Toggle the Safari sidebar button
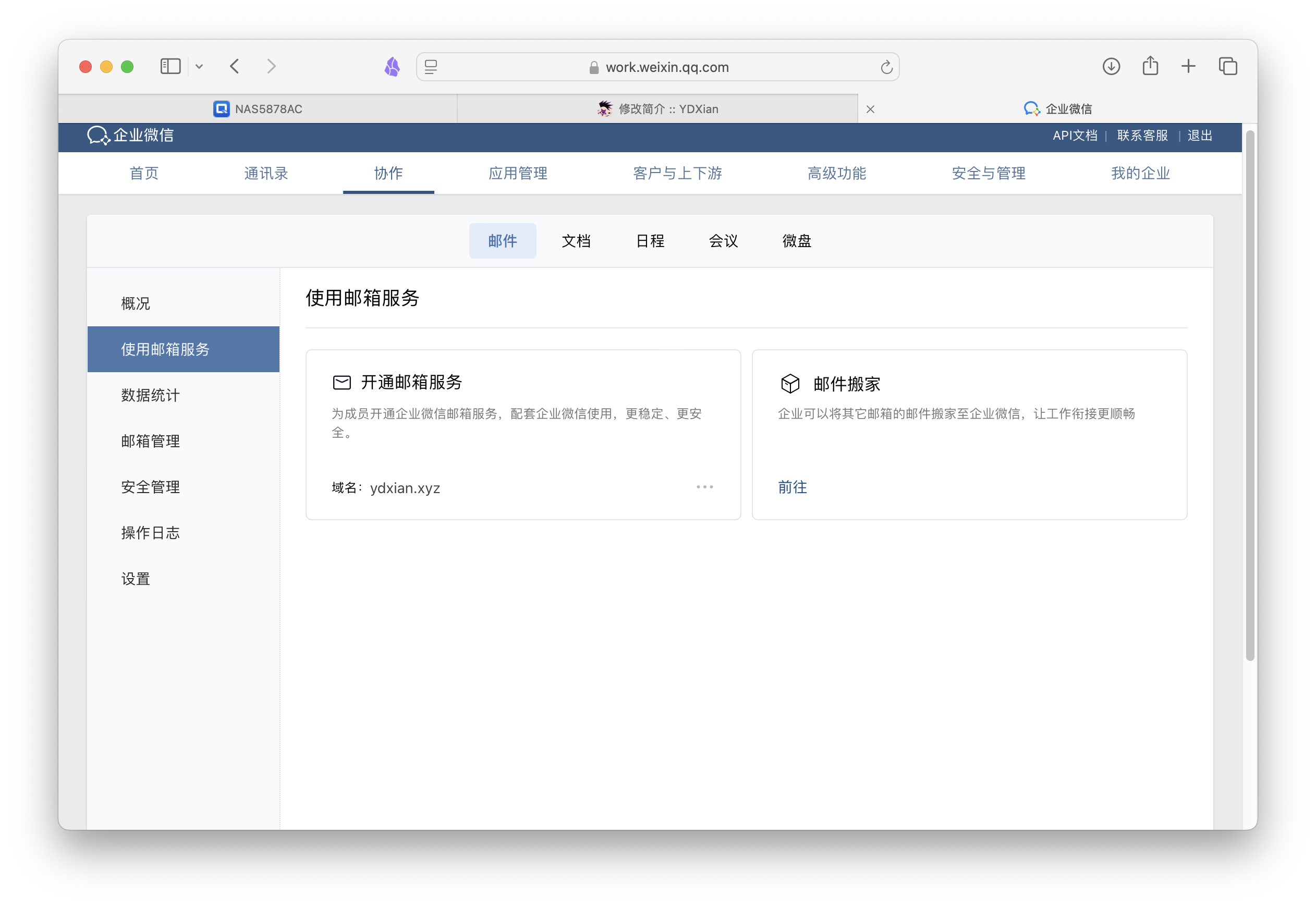Image resolution: width=1316 pixels, height=907 pixels. [170, 67]
